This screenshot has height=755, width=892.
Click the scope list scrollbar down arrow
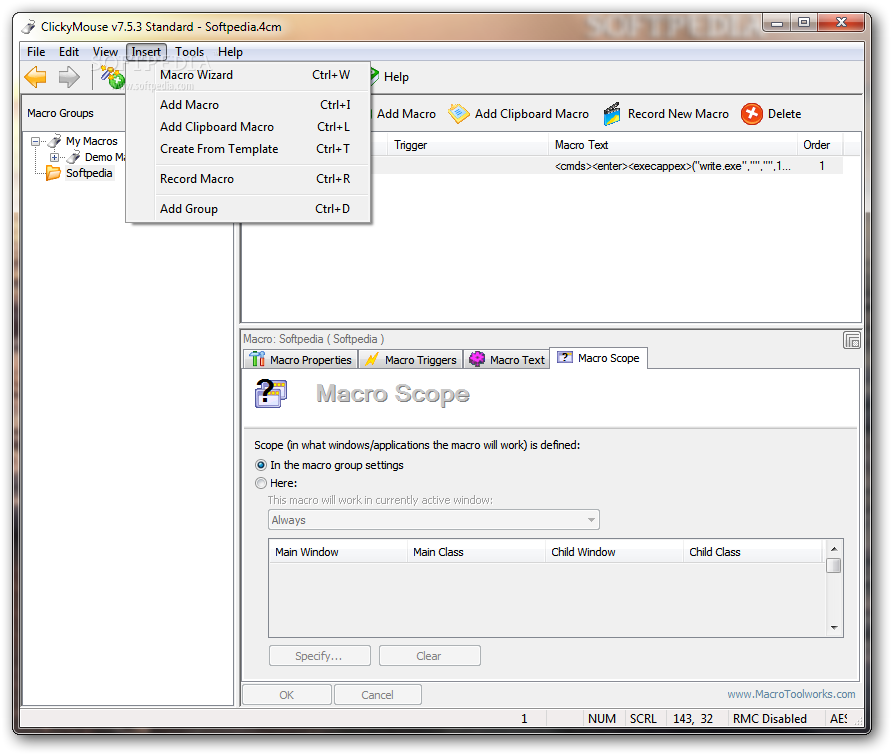tap(834, 628)
